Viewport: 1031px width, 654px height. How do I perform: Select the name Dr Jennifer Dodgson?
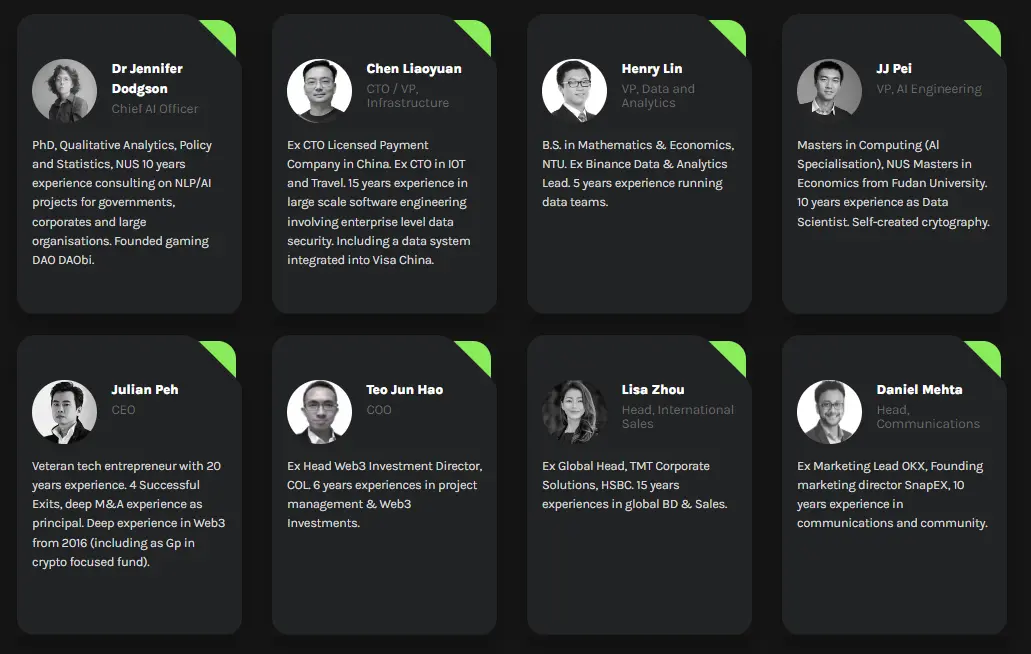click(x=147, y=79)
